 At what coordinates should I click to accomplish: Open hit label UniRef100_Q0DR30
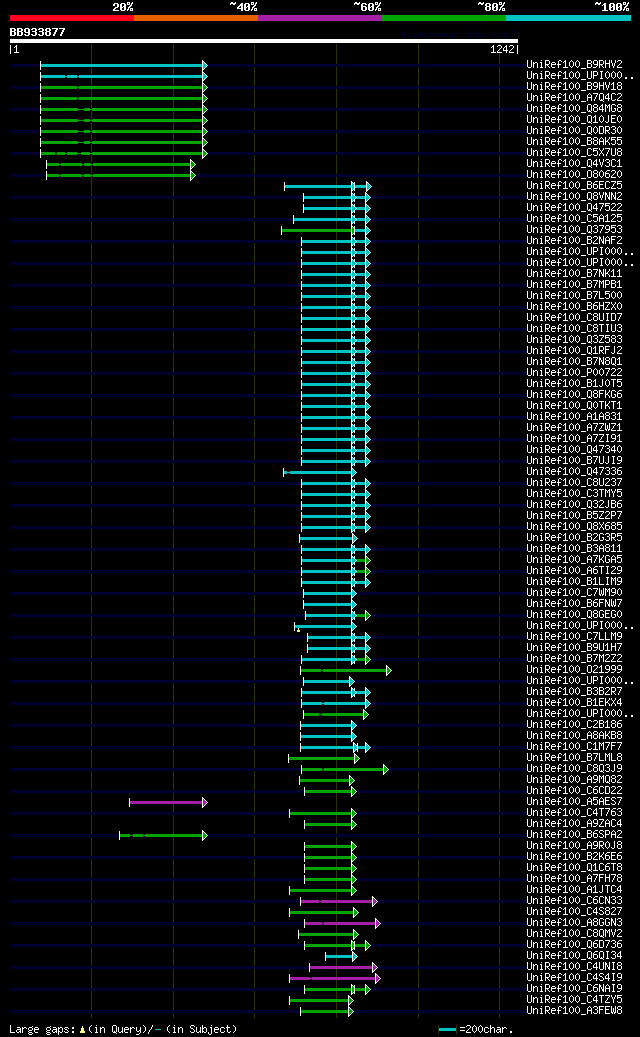pyautogui.click(x=574, y=130)
